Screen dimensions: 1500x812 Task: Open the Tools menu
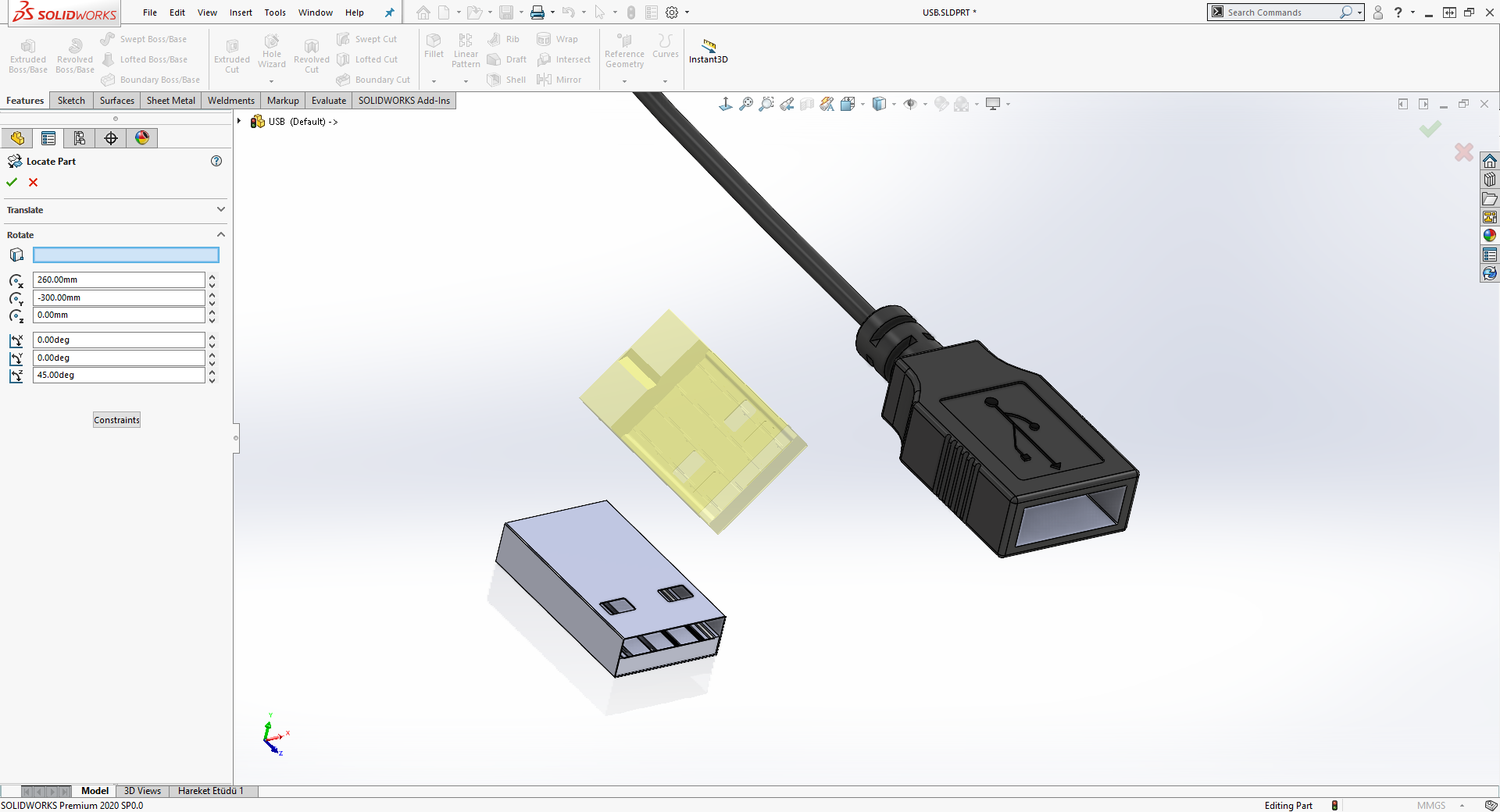click(x=274, y=12)
